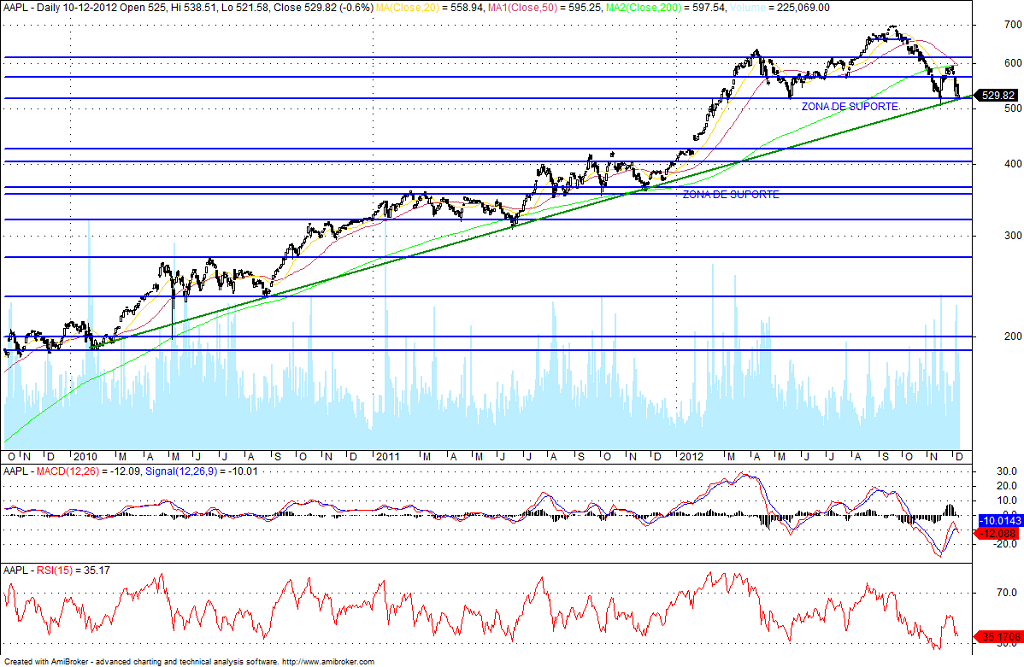Click the 529.82 last price tag
1024x667 pixels.
[998, 95]
